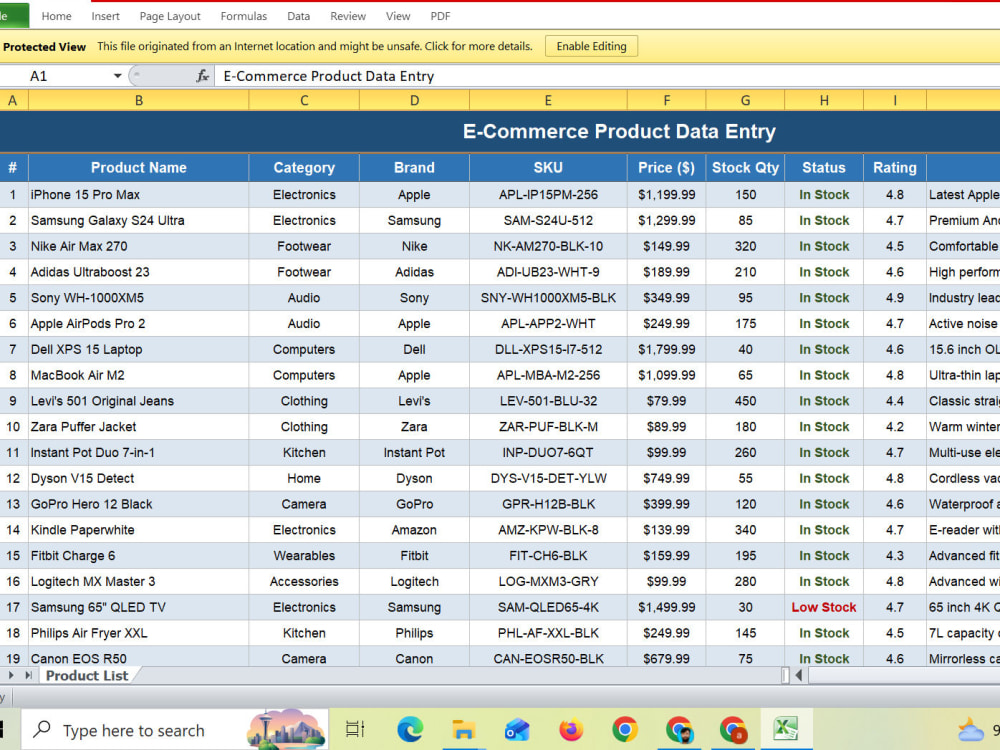
Task: Select the Dyson V15 Detect cell
Action: [138, 478]
